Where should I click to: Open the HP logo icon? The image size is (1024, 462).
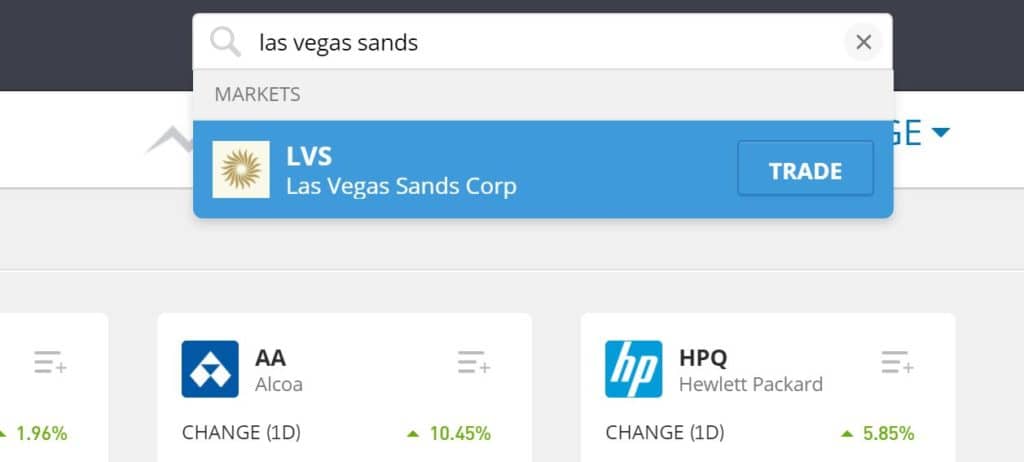633,369
